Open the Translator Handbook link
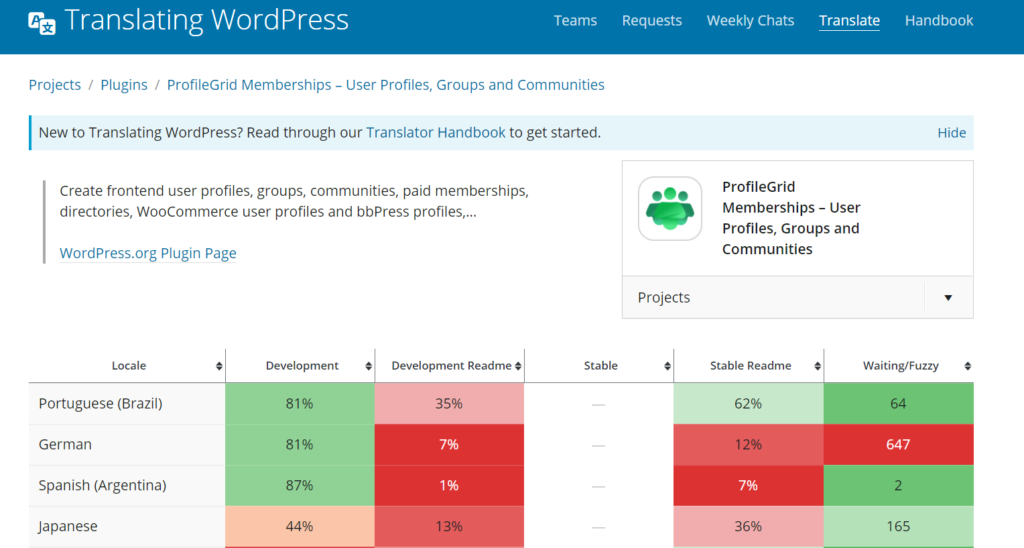The height and width of the screenshot is (548, 1024). [435, 133]
